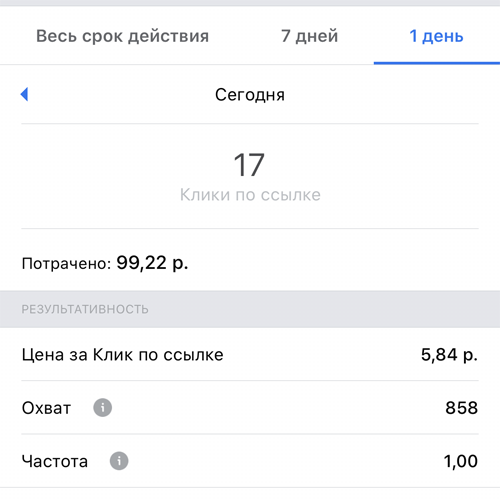The height and width of the screenshot is (500, 500).
Task: Select the Частота row label
Action: (x=55, y=462)
